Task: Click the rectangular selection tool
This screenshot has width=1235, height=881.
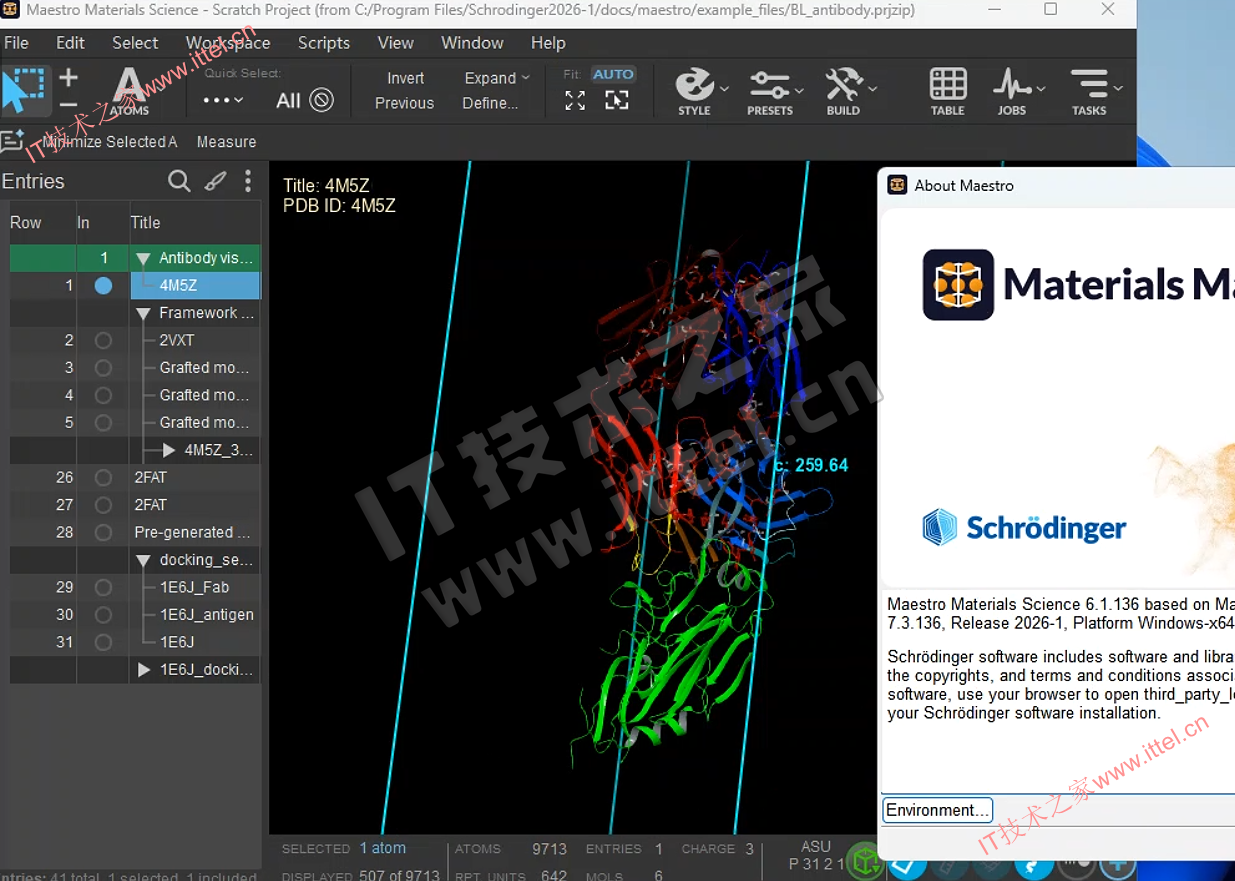Action: tap(24, 90)
